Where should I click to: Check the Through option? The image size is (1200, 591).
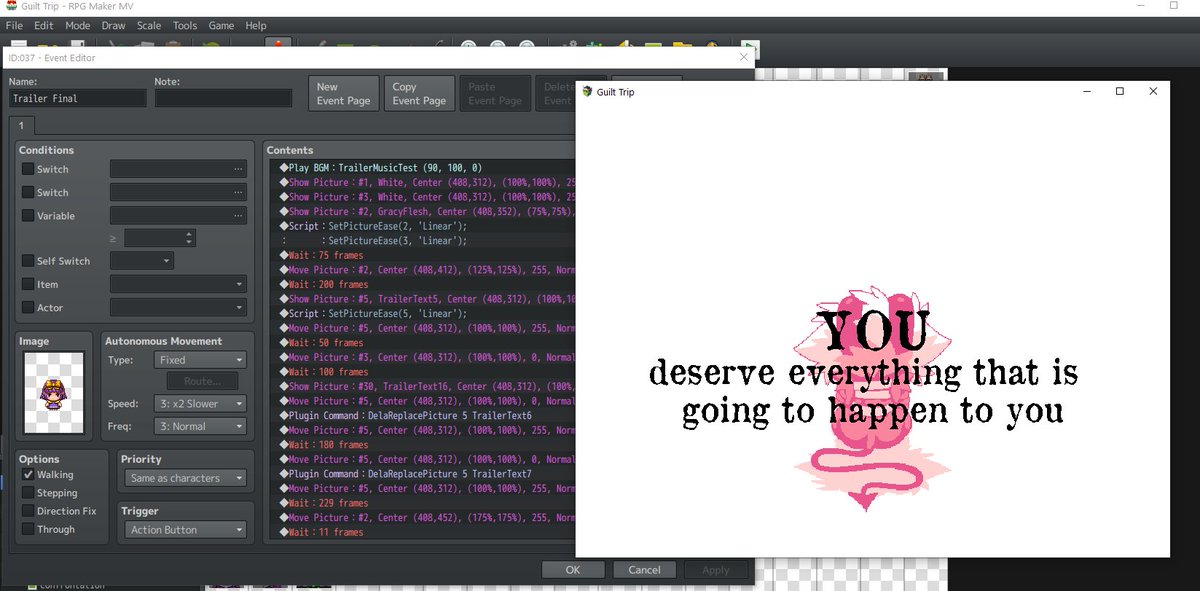[x=28, y=529]
